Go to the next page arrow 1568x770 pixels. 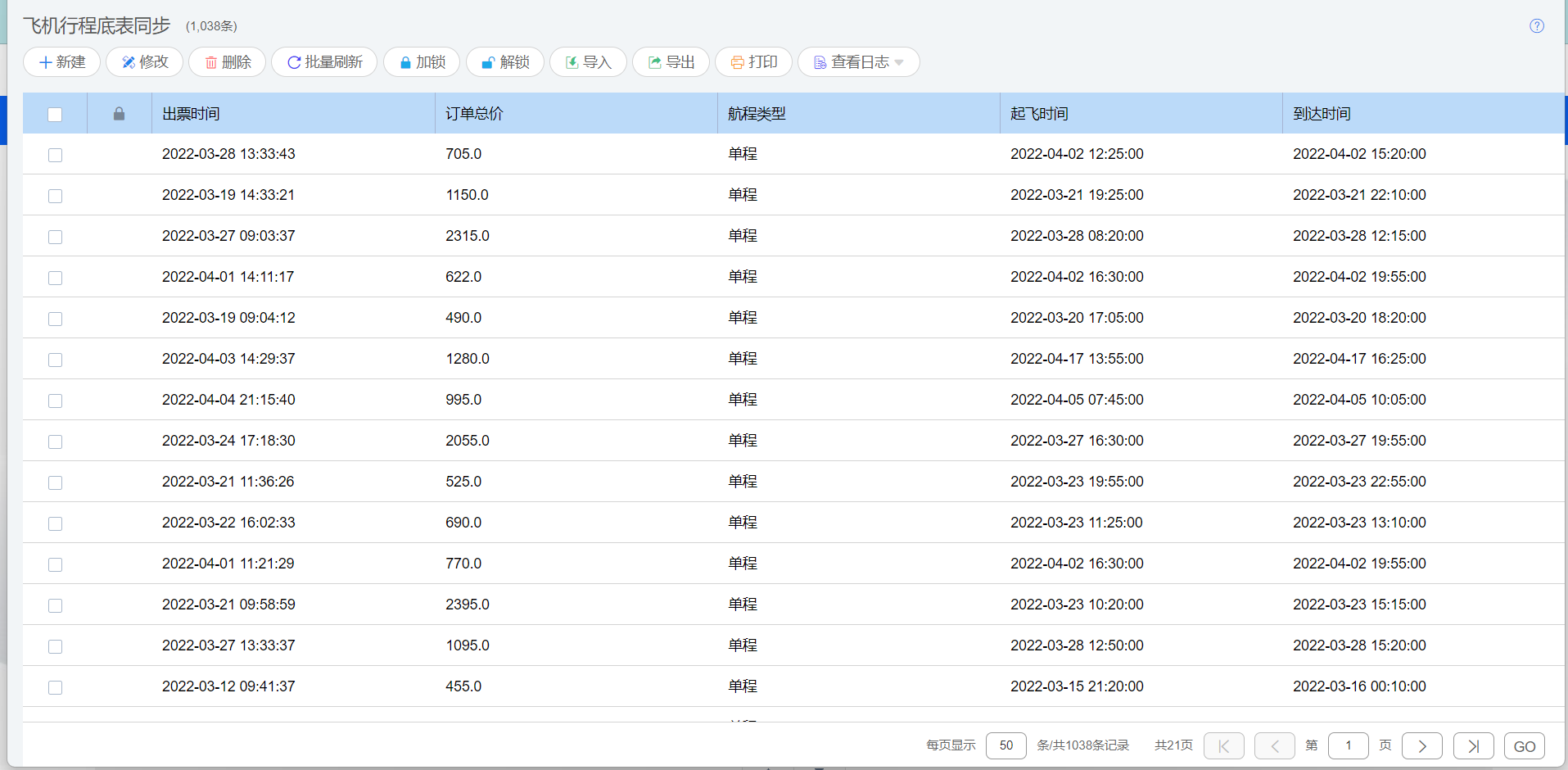pos(1421,745)
